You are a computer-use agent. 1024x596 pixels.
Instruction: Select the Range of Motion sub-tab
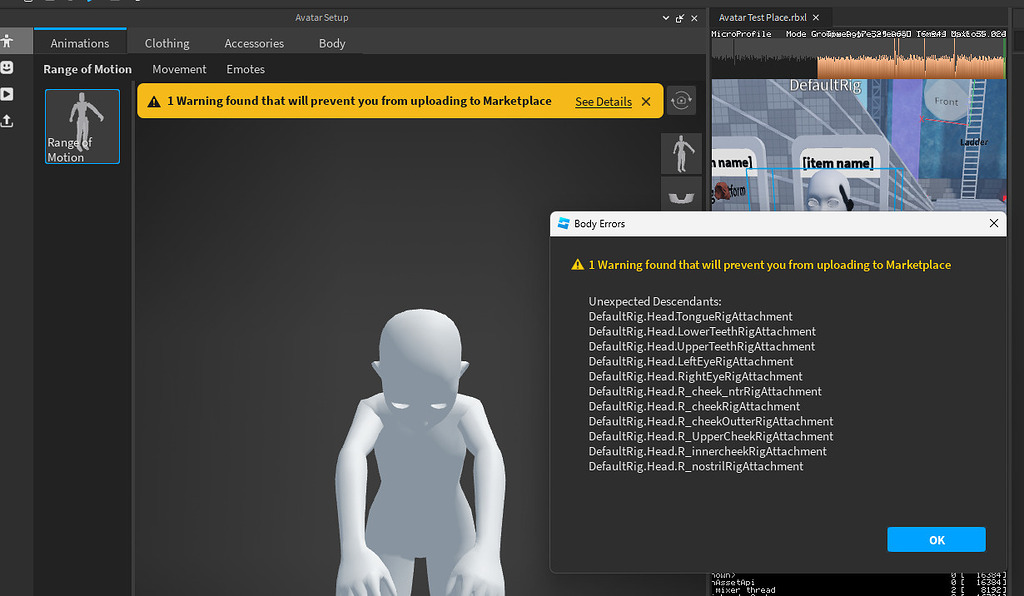(88, 69)
